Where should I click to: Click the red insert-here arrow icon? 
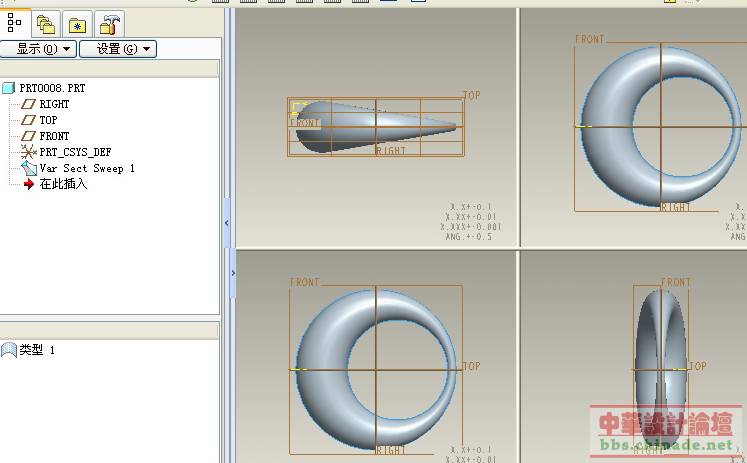tap(29, 184)
